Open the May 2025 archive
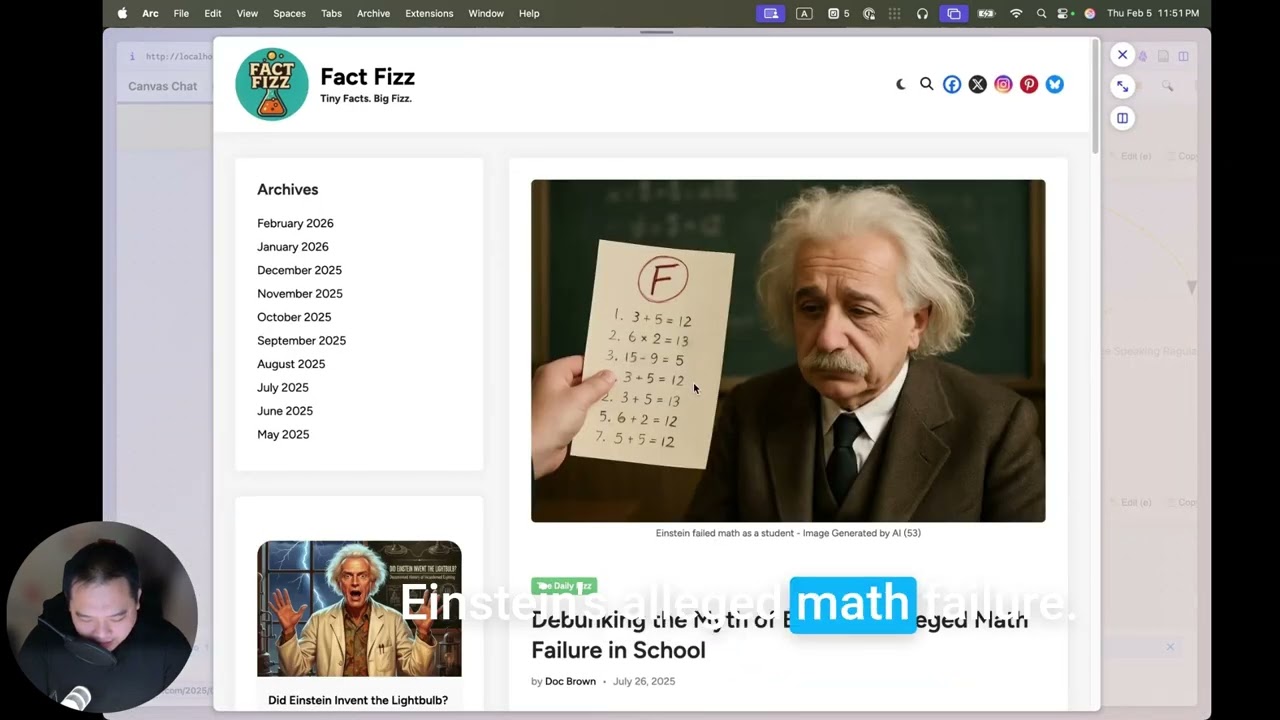The height and width of the screenshot is (720, 1280). coord(283,435)
